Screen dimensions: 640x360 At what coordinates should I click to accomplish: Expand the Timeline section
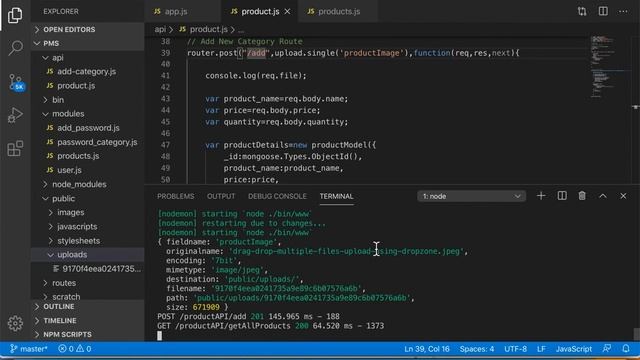tap(87, 321)
